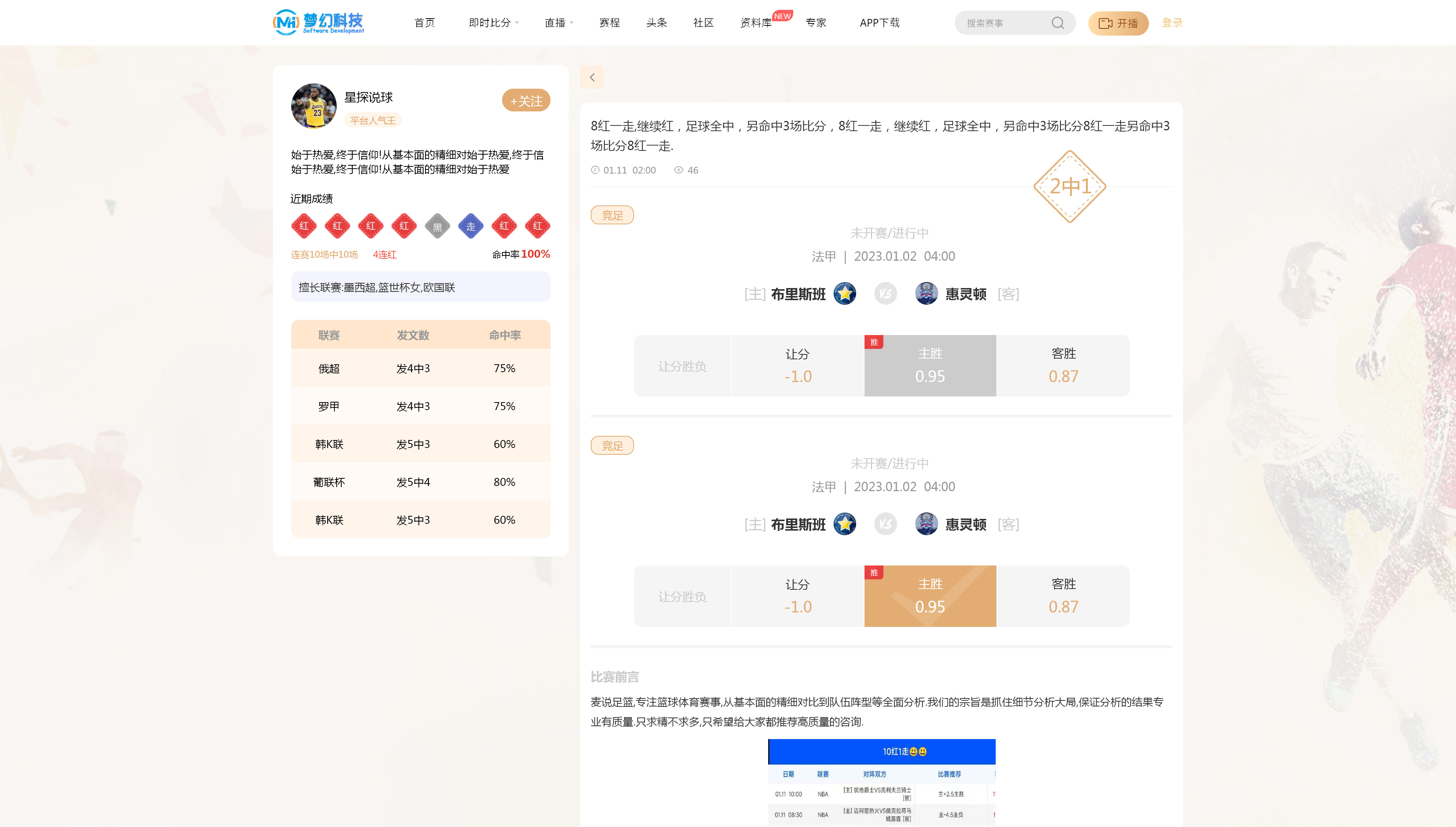Click 命中率 100% text

521,254
